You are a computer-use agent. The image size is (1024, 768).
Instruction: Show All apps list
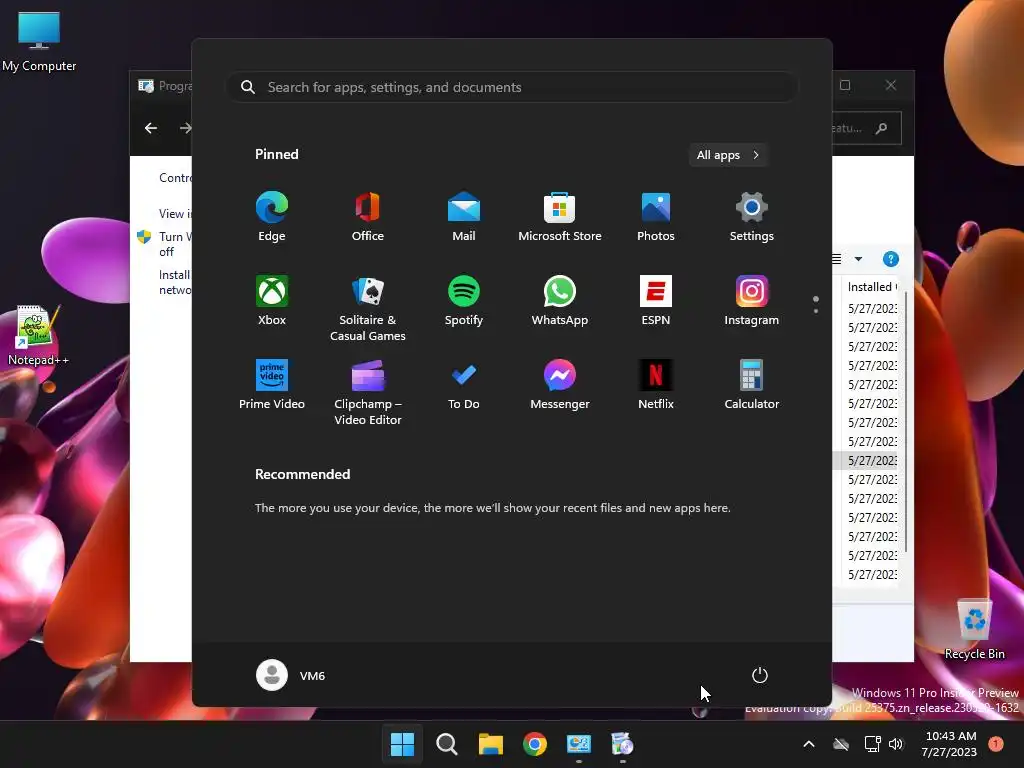click(x=728, y=155)
